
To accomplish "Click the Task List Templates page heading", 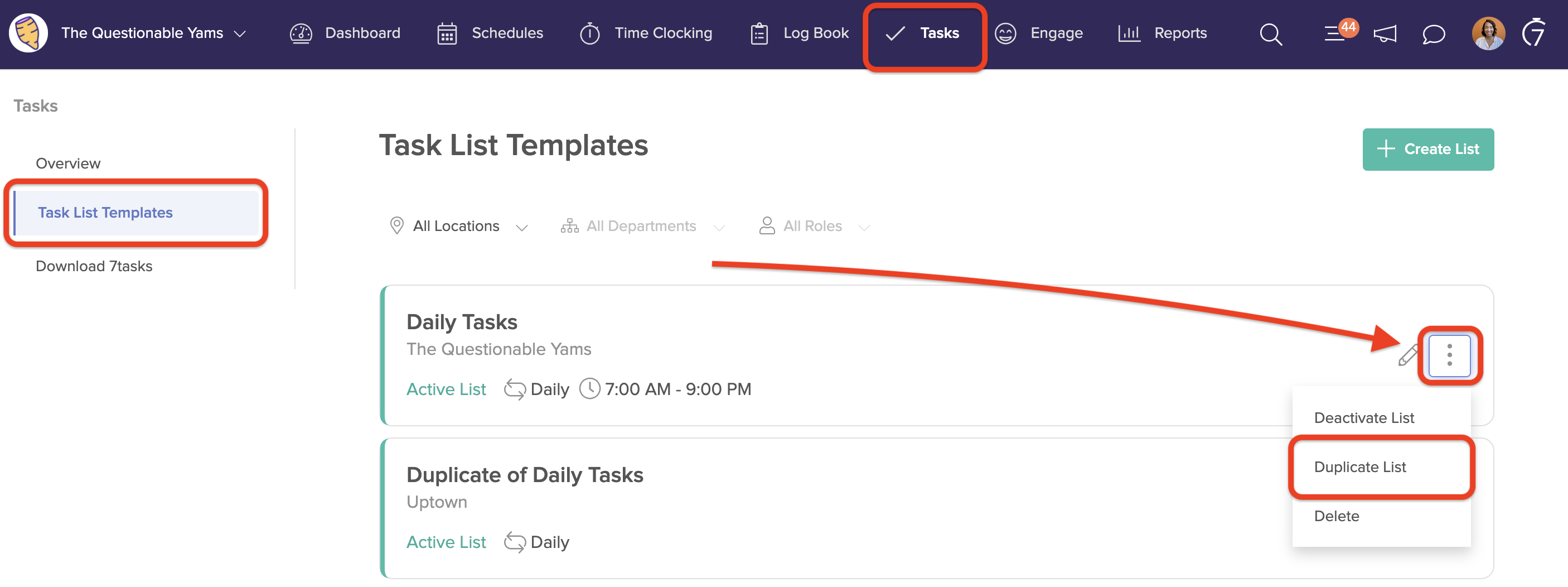I will pyautogui.click(x=513, y=146).
